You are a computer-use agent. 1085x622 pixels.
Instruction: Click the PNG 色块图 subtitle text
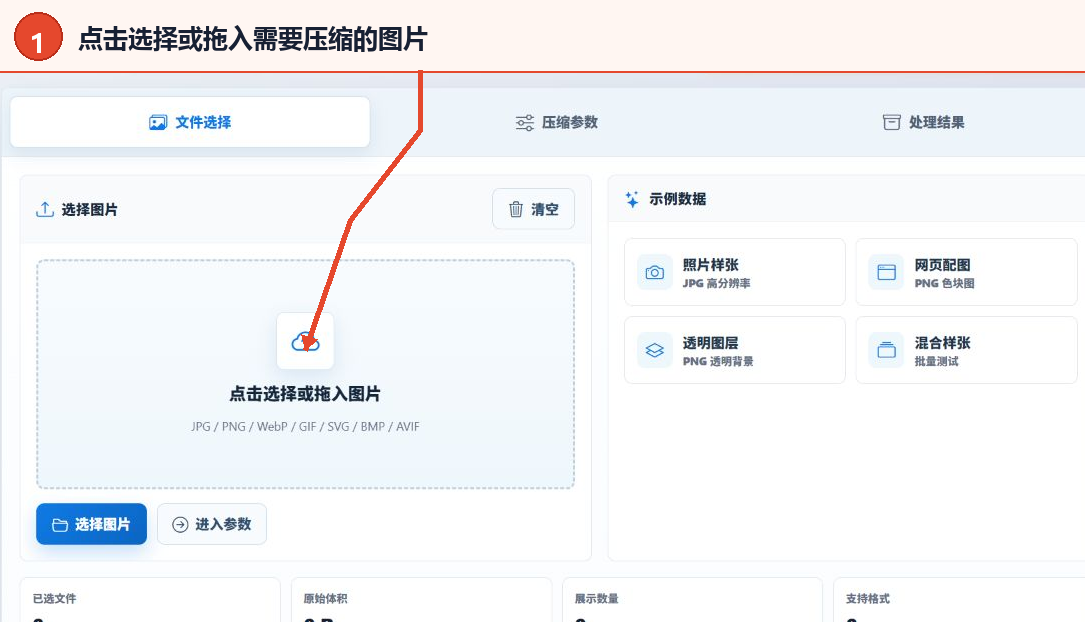944,283
